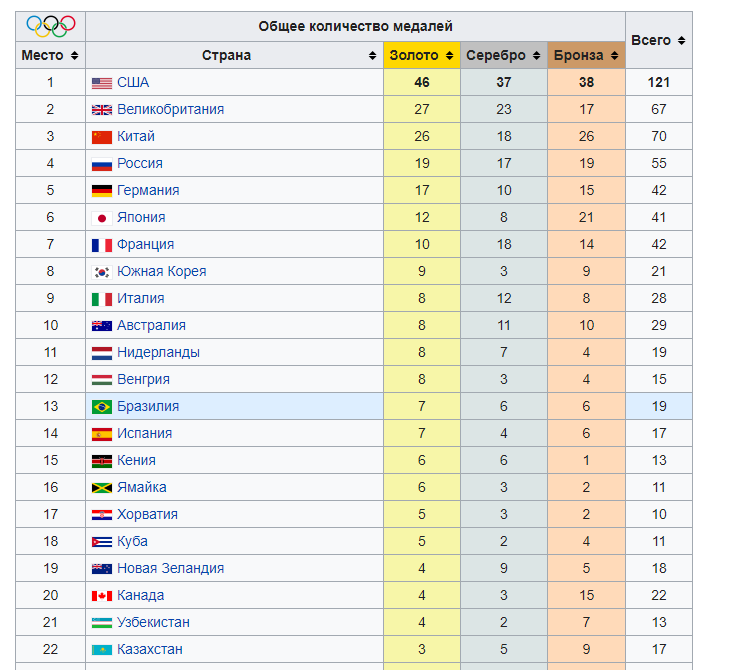Click the Japan flag icon
Screen dimensions: 753x670
(101, 218)
